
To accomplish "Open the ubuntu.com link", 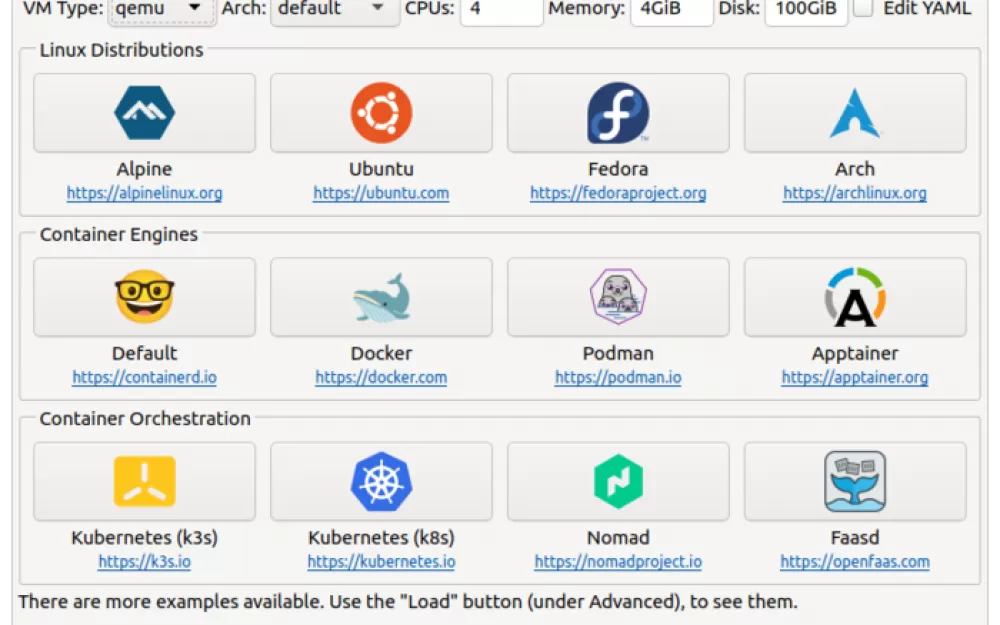I will click(x=381, y=193).
